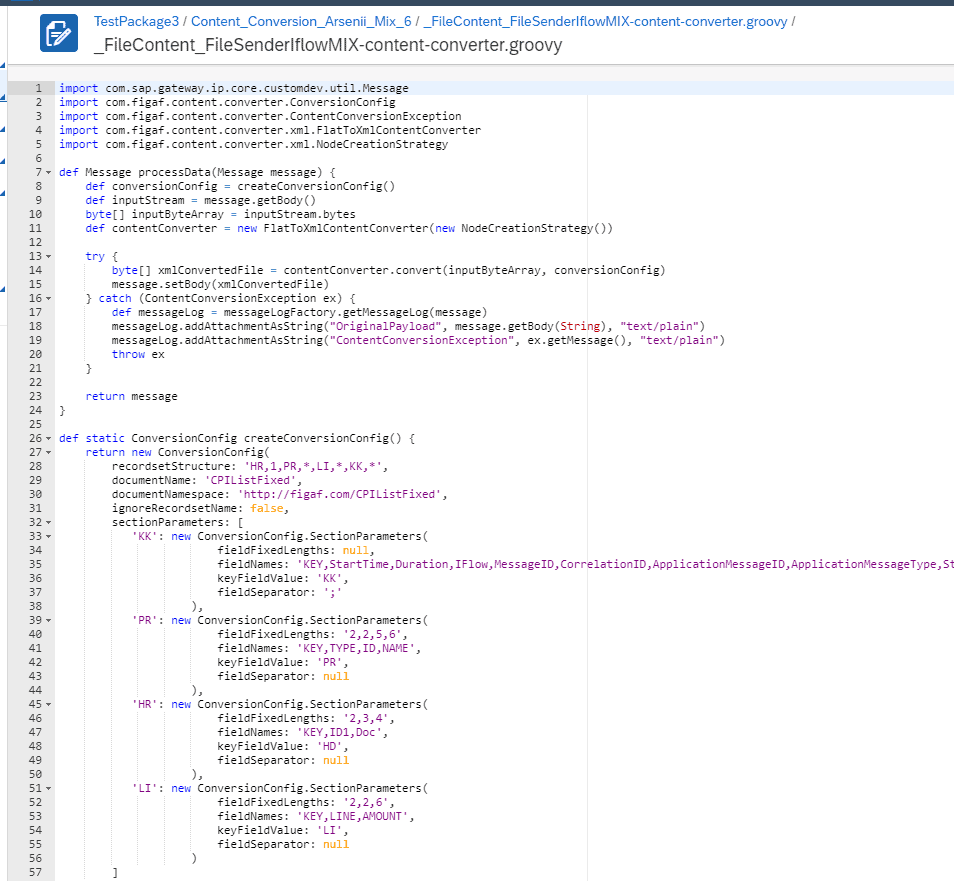Click 'inputStream.bytes' on line 10
Screen dimensions: 954x881
pos(299,214)
